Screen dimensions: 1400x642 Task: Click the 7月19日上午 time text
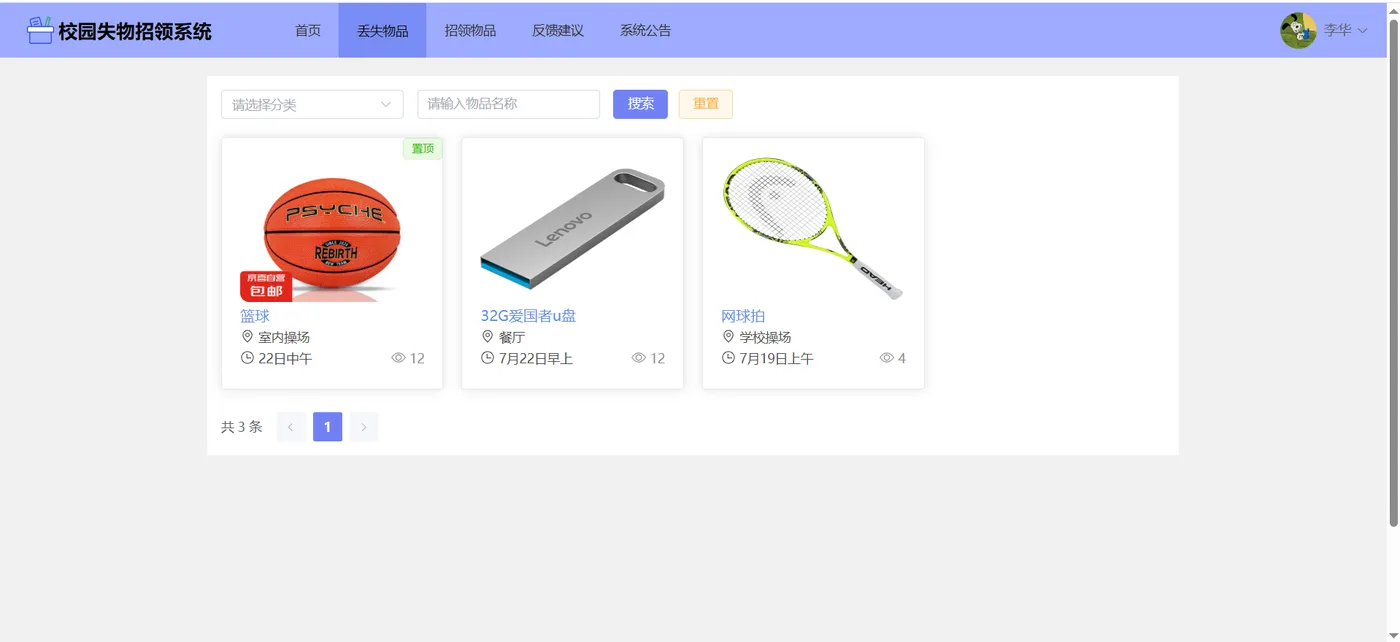(776, 359)
